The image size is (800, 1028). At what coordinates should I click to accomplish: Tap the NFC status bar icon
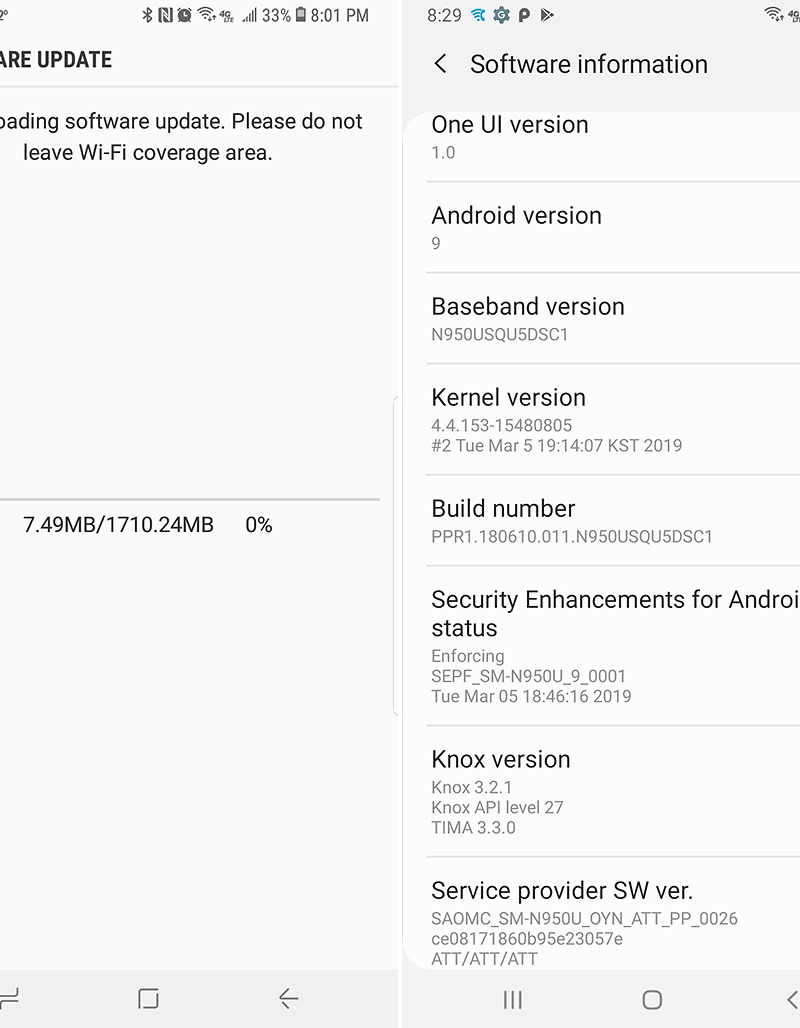165,15
